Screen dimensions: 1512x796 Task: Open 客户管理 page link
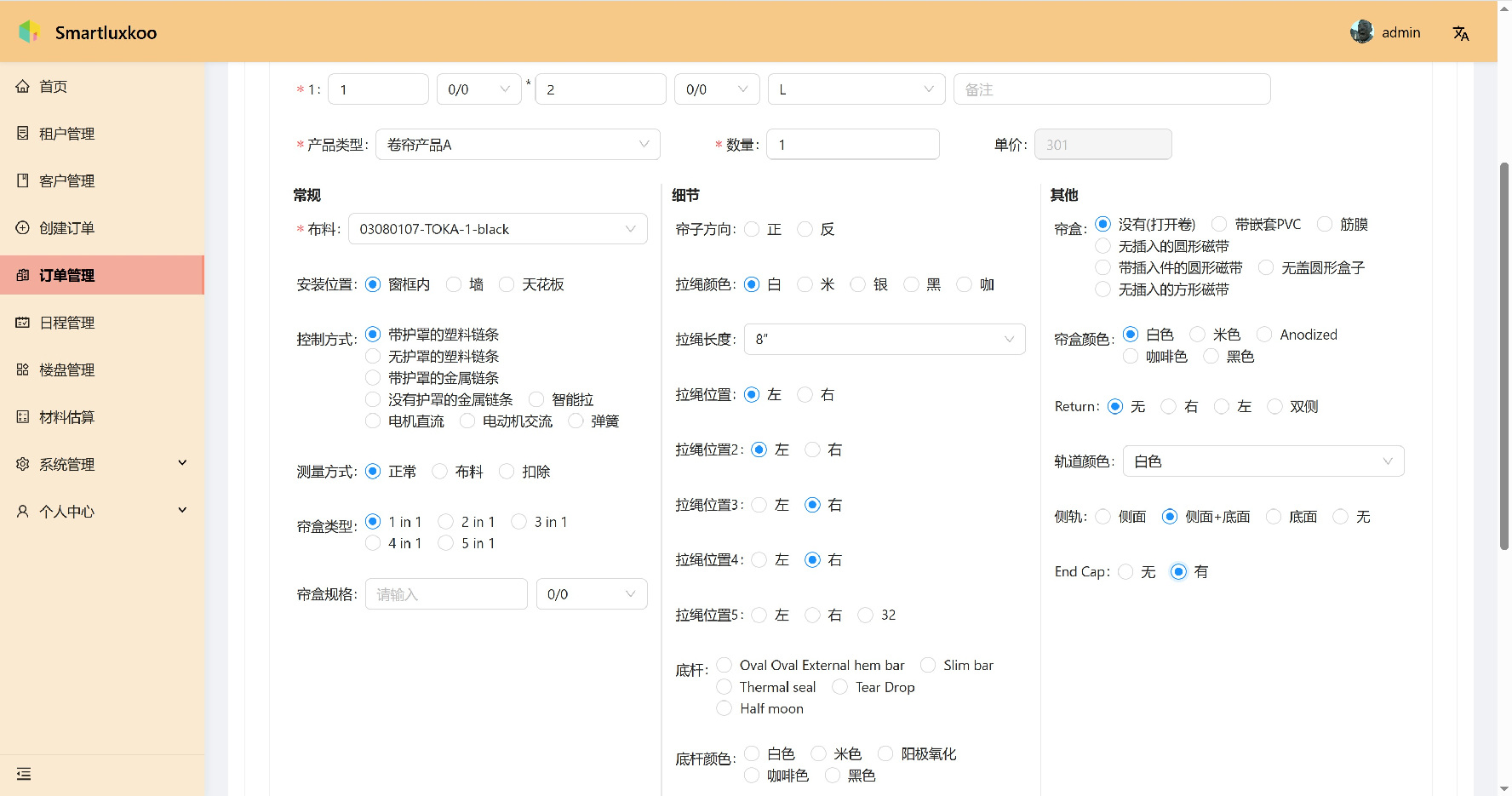pyautogui.click(x=66, y=181)
